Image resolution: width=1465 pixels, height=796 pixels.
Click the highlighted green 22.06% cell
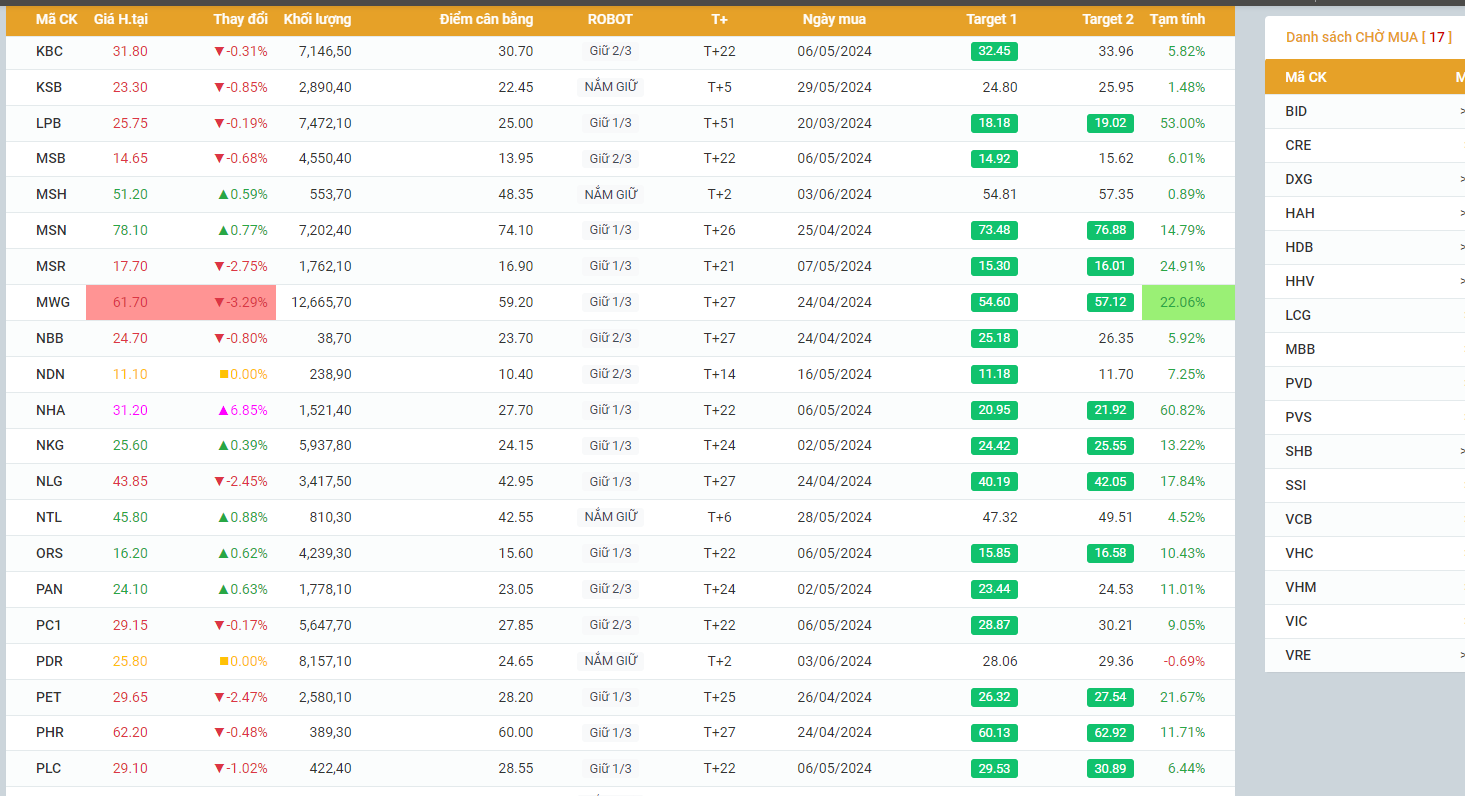(1188, 302)
